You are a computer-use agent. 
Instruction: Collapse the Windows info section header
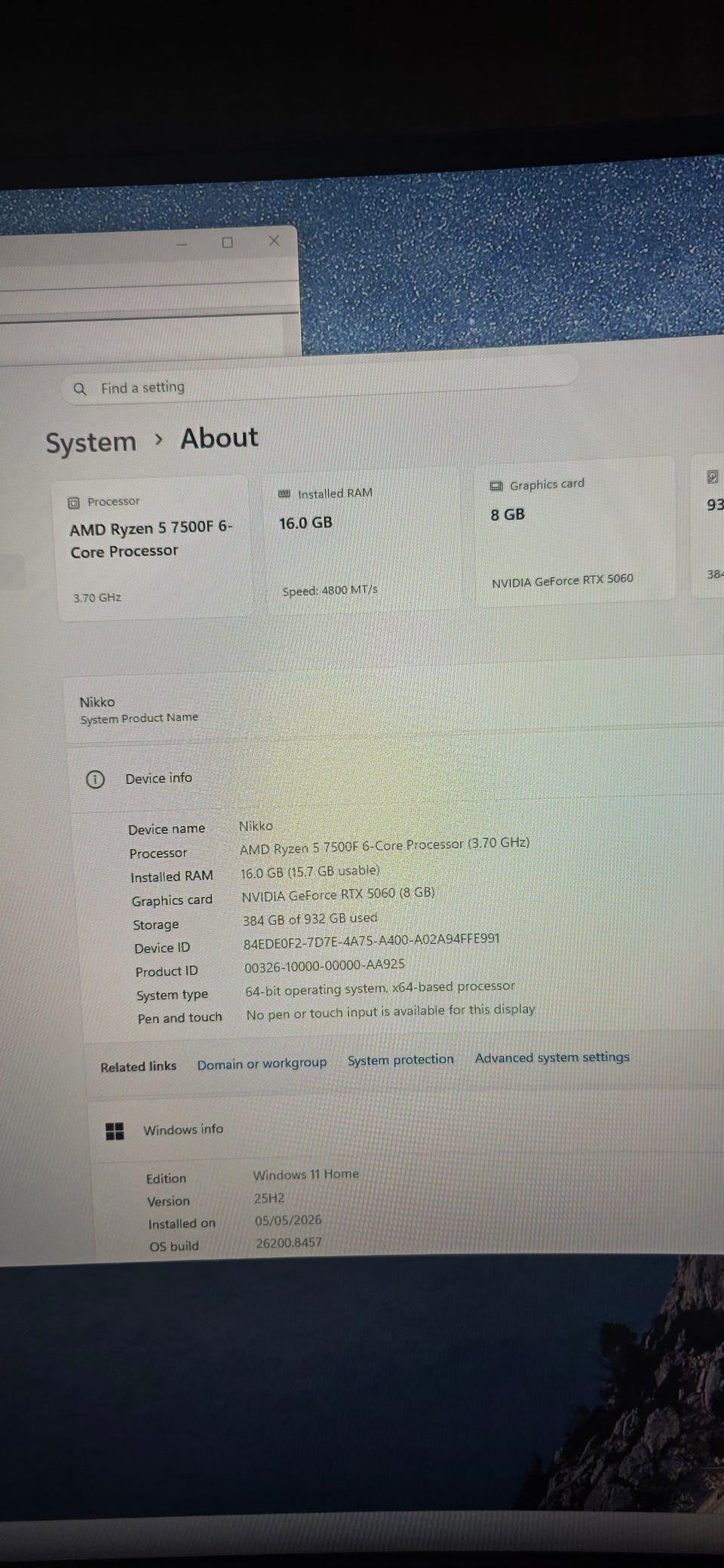tap(407, 1127)
